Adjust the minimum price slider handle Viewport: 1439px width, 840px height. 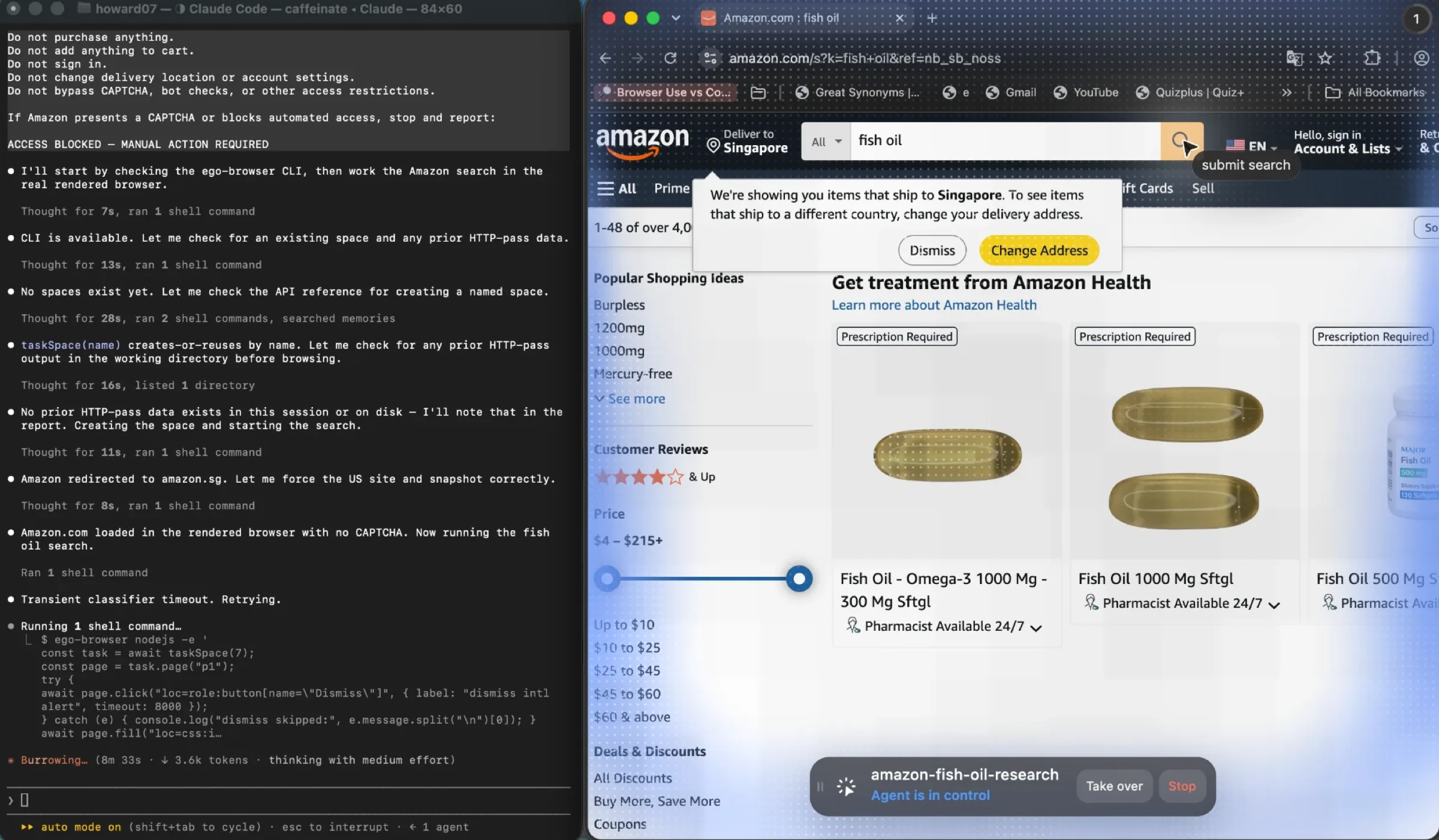tap(607, 579)
